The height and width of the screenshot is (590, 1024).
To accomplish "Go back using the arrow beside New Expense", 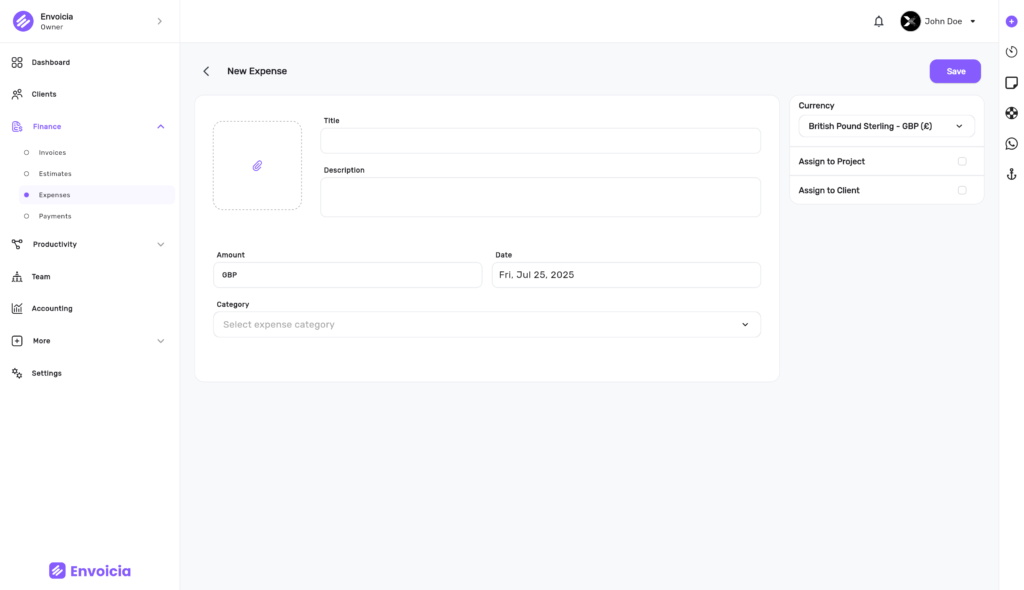I will click(206, 71).
